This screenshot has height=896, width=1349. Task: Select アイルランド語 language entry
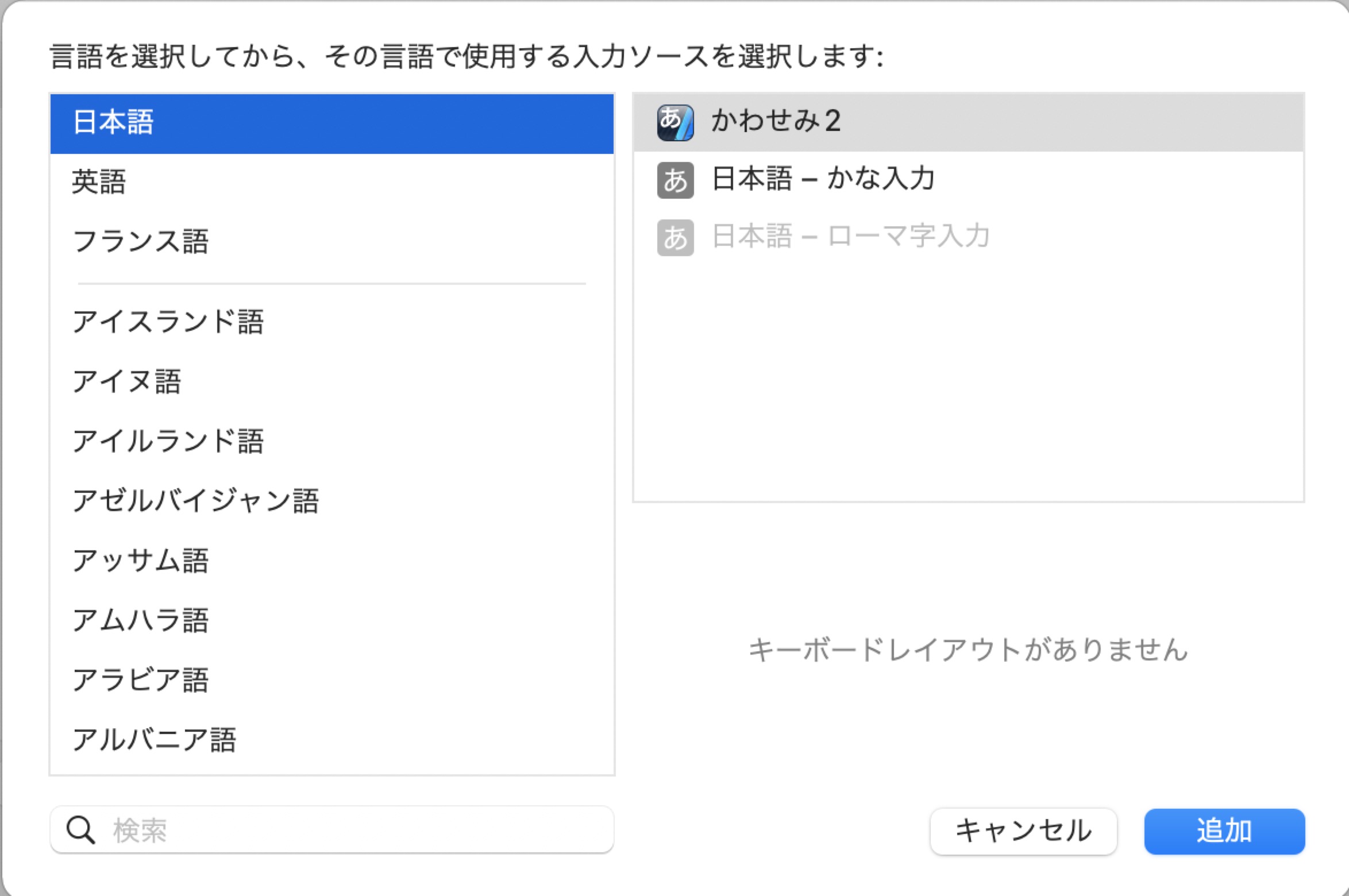(332, 441)
